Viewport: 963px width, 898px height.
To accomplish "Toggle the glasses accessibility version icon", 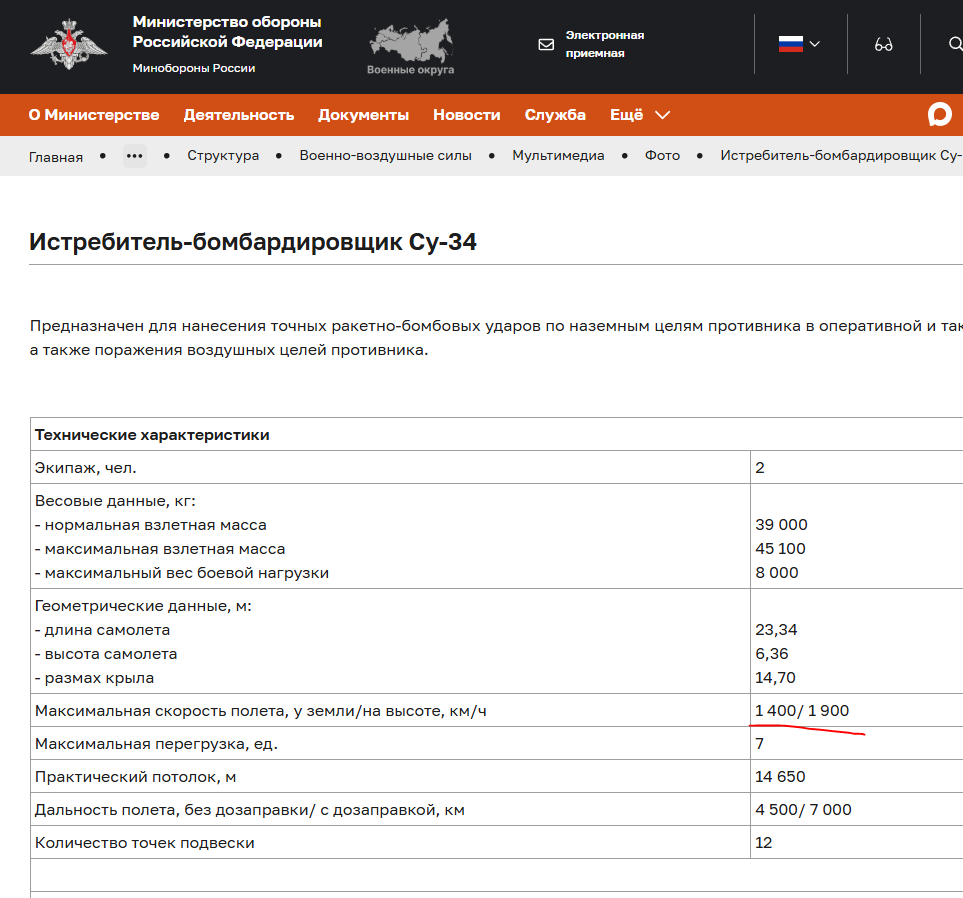I will [x=883, y=44].
